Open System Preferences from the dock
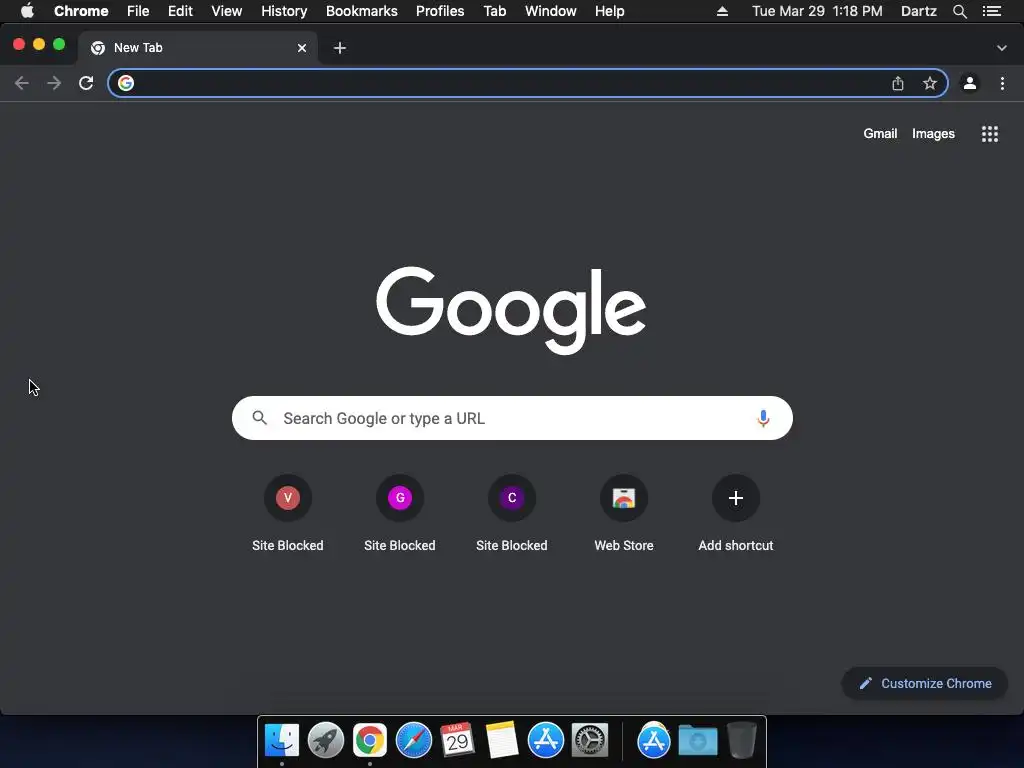 click(x=590, y=741)
